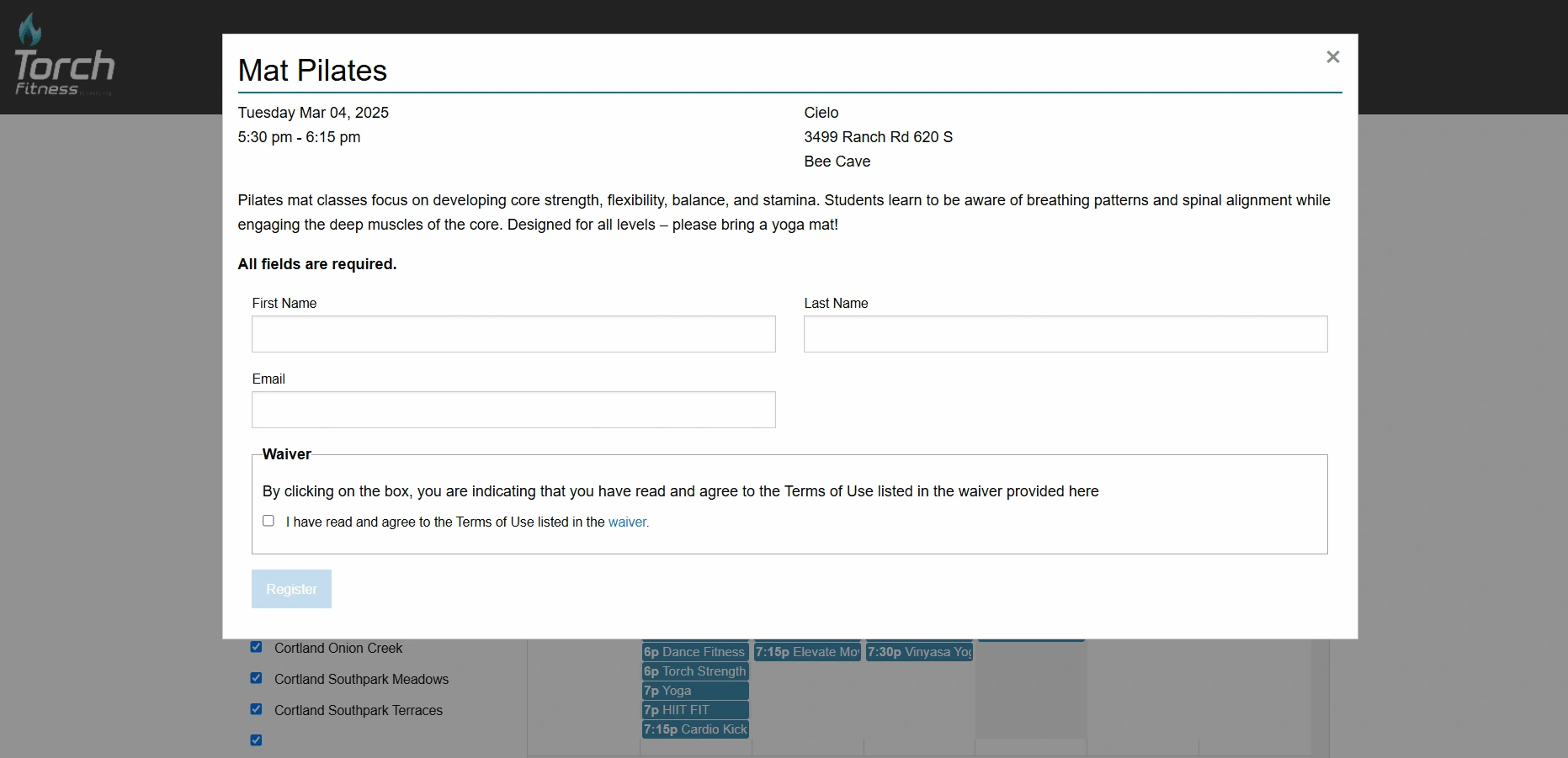Viewport: 1568px width, 758px height.
Task: Open the 7:15p Elevate Move class
Action: point(807,652)
